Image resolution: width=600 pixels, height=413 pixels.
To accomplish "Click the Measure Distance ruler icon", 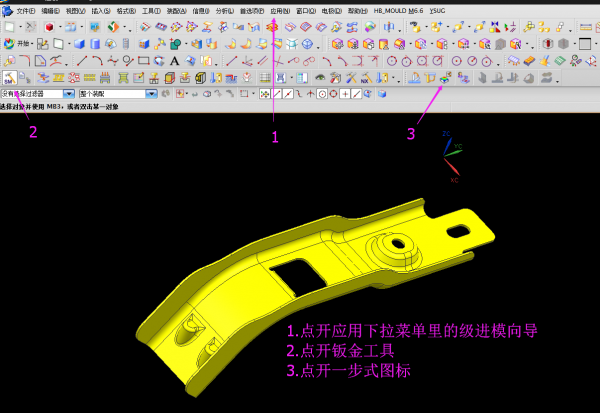I will pos(585,27).
